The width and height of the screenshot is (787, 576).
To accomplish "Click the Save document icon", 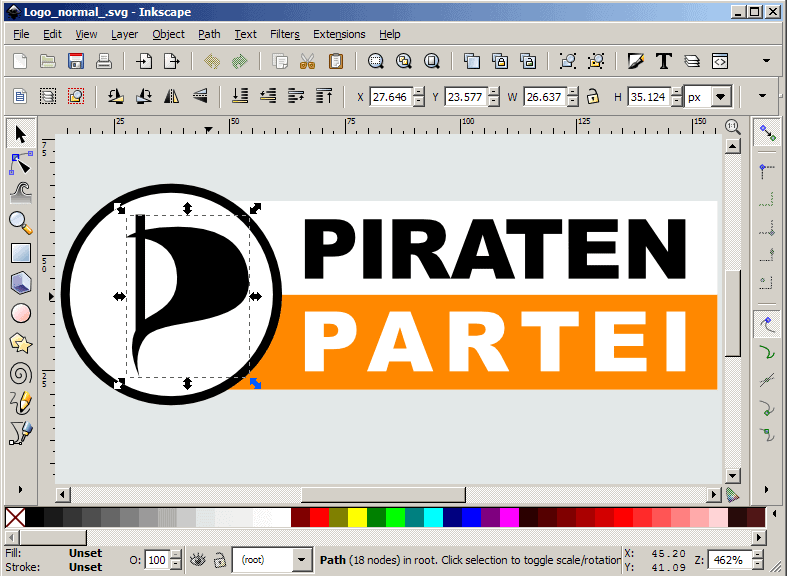I will 76,61.
